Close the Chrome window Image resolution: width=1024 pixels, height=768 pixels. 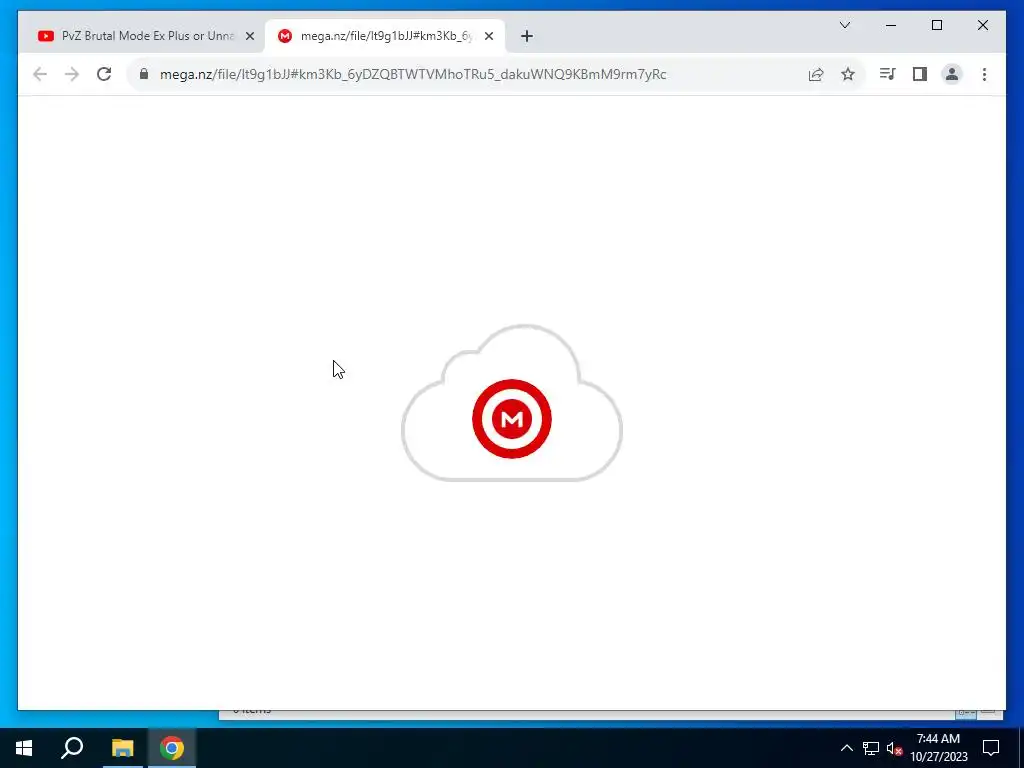982,25
